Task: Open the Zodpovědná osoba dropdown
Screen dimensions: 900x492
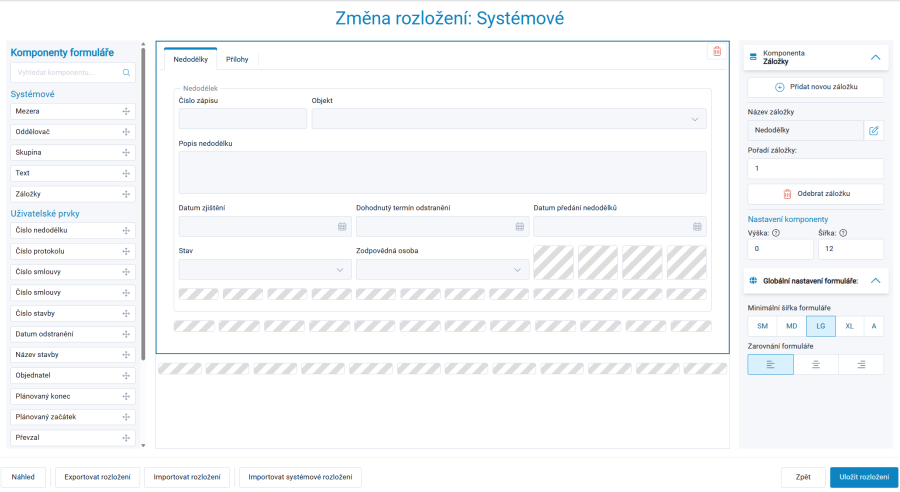Action: pos(442,270)
